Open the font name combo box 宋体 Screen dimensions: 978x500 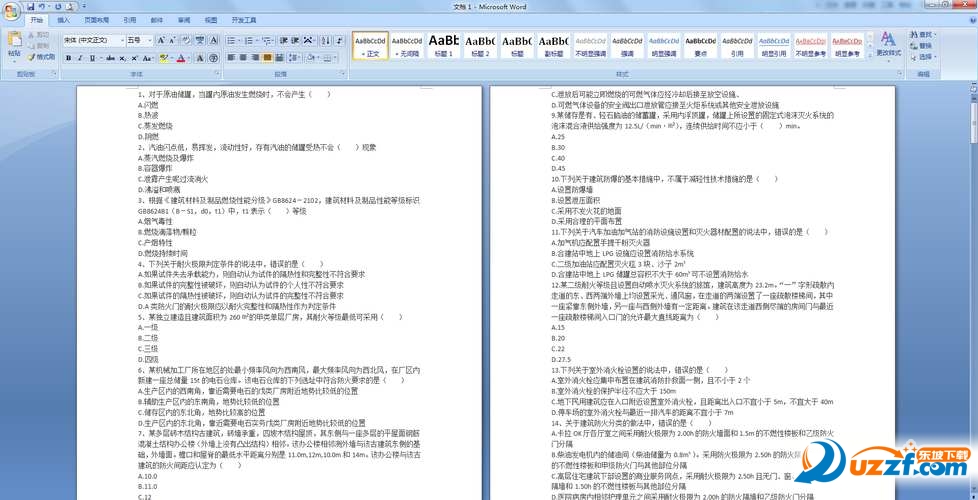coord(94,41)
